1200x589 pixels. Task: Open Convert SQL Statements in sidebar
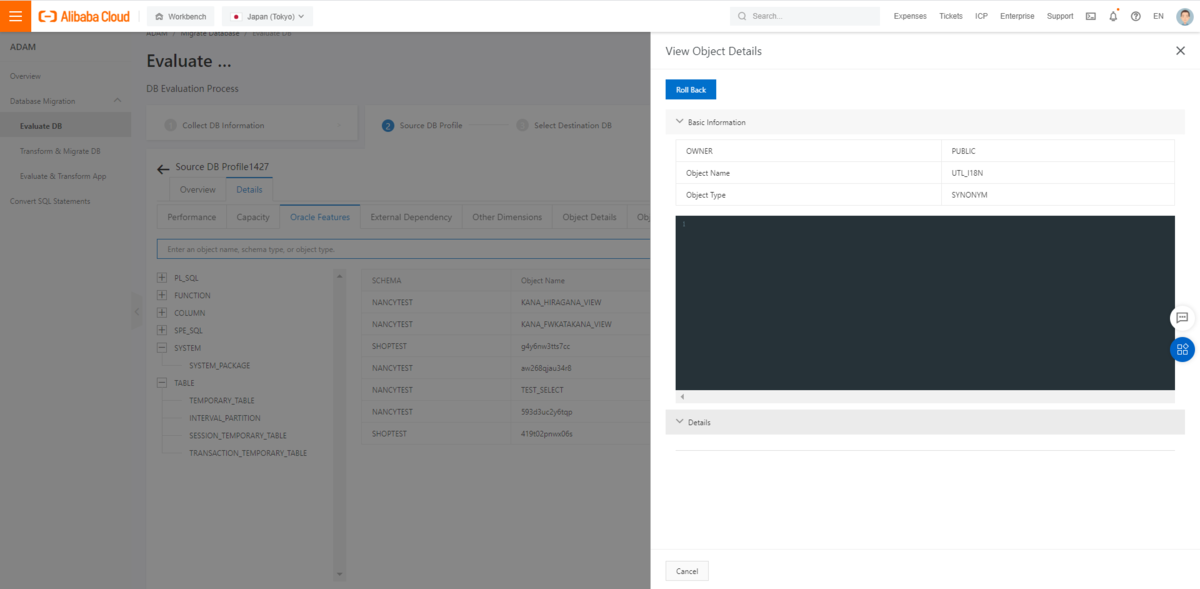(x=50, y=201)
